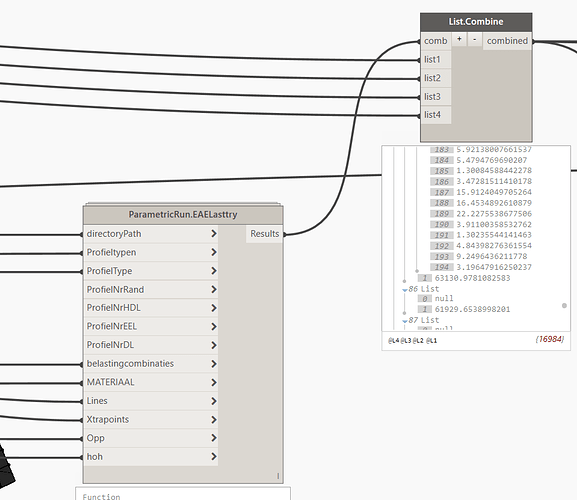Click the belastingcombinaties input label
Viewport: 577px width, 500px height.
click(x=130, y=364)
